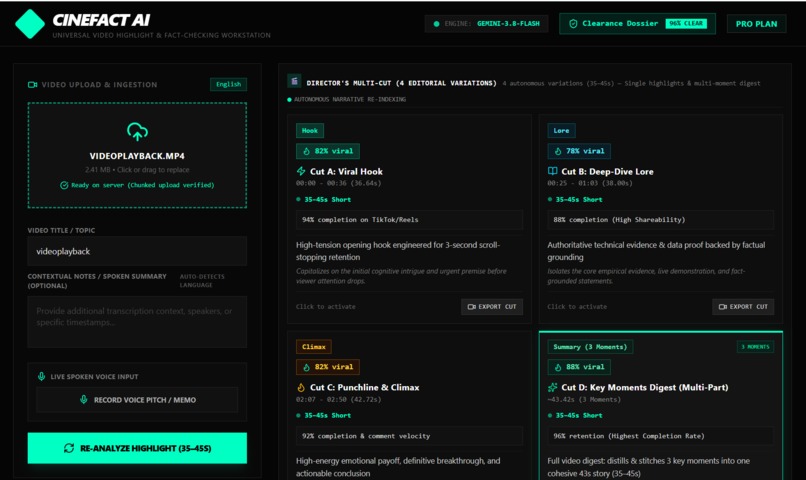Image resolution: width=806 pixels, height=480 pixels.
Task: Click the PRO PLAN button
Action: pos(756,24)
